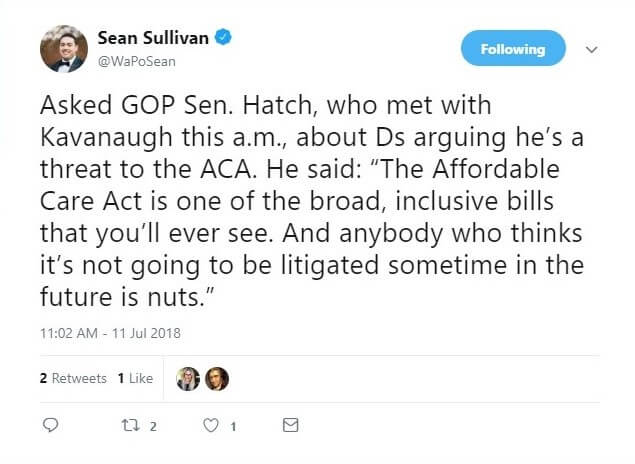Click the word Kavanaugh in tweet
635x464 pixels.
(x=107, y=138)
